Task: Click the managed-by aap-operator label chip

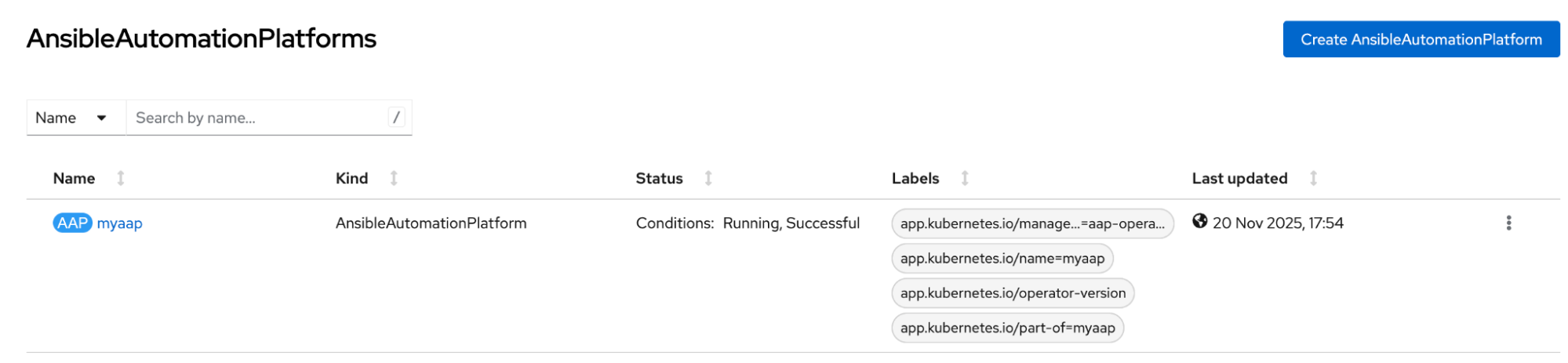Action: coord(1031,223)
